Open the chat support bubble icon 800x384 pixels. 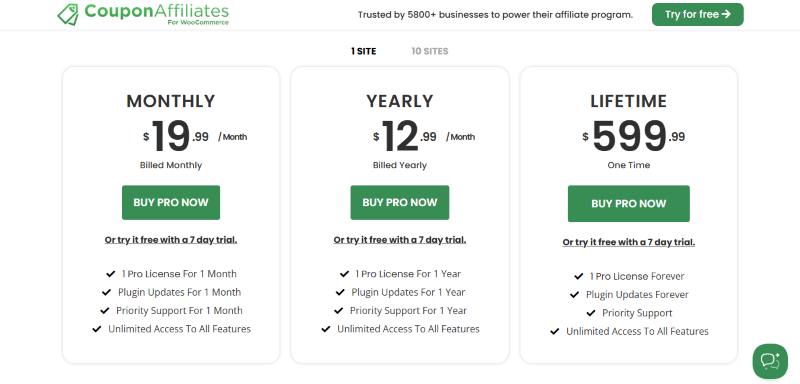(x=770, y=361)
